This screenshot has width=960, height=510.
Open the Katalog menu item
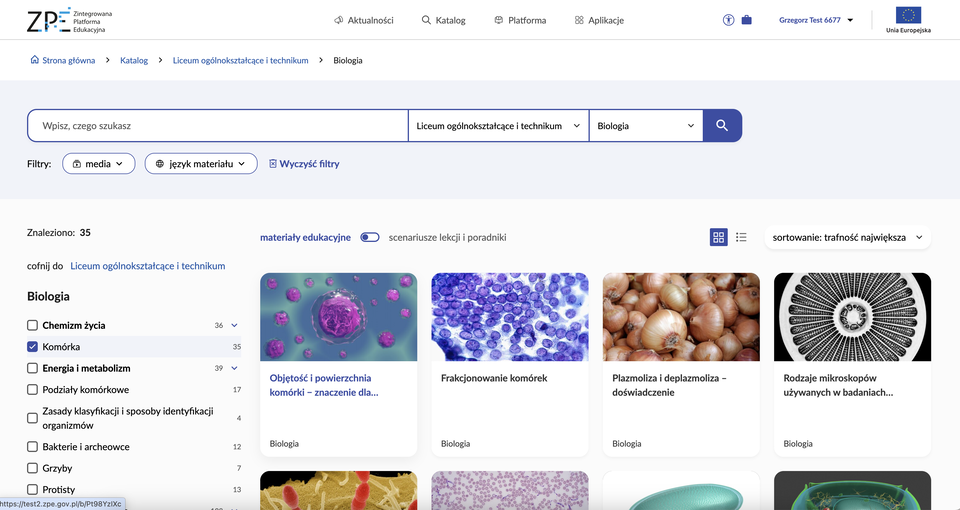pyautogui.click(x=443, y=20)
